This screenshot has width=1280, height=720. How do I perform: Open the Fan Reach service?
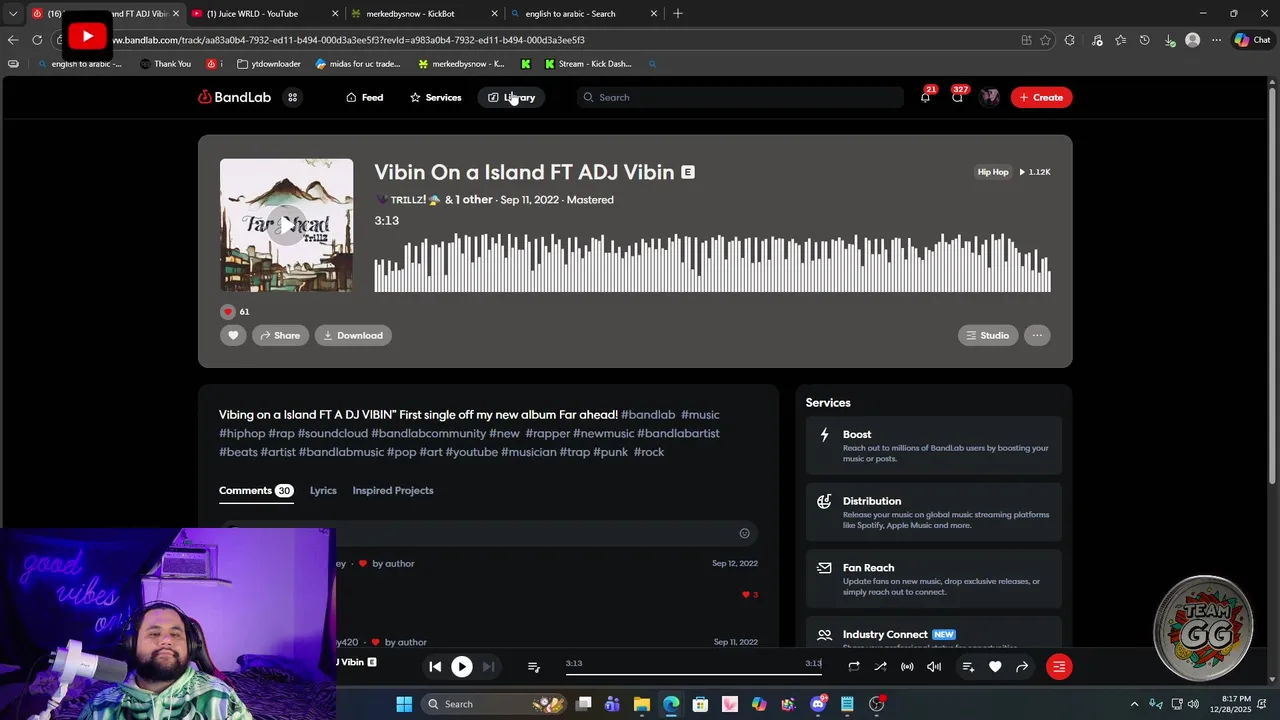pos(934,579)
